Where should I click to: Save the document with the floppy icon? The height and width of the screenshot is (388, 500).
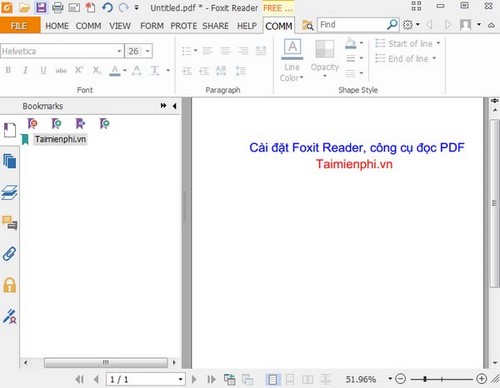tap(41, 7)
